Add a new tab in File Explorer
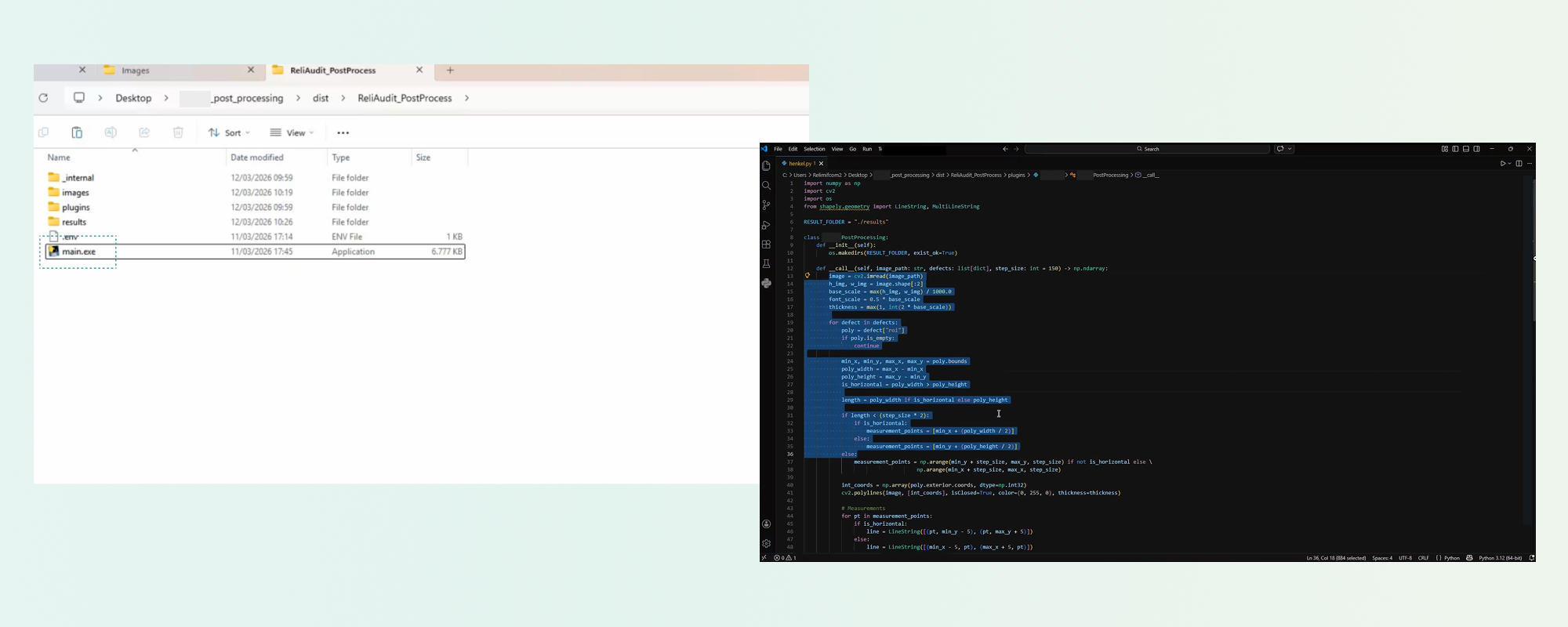 (x=450, y=71)
